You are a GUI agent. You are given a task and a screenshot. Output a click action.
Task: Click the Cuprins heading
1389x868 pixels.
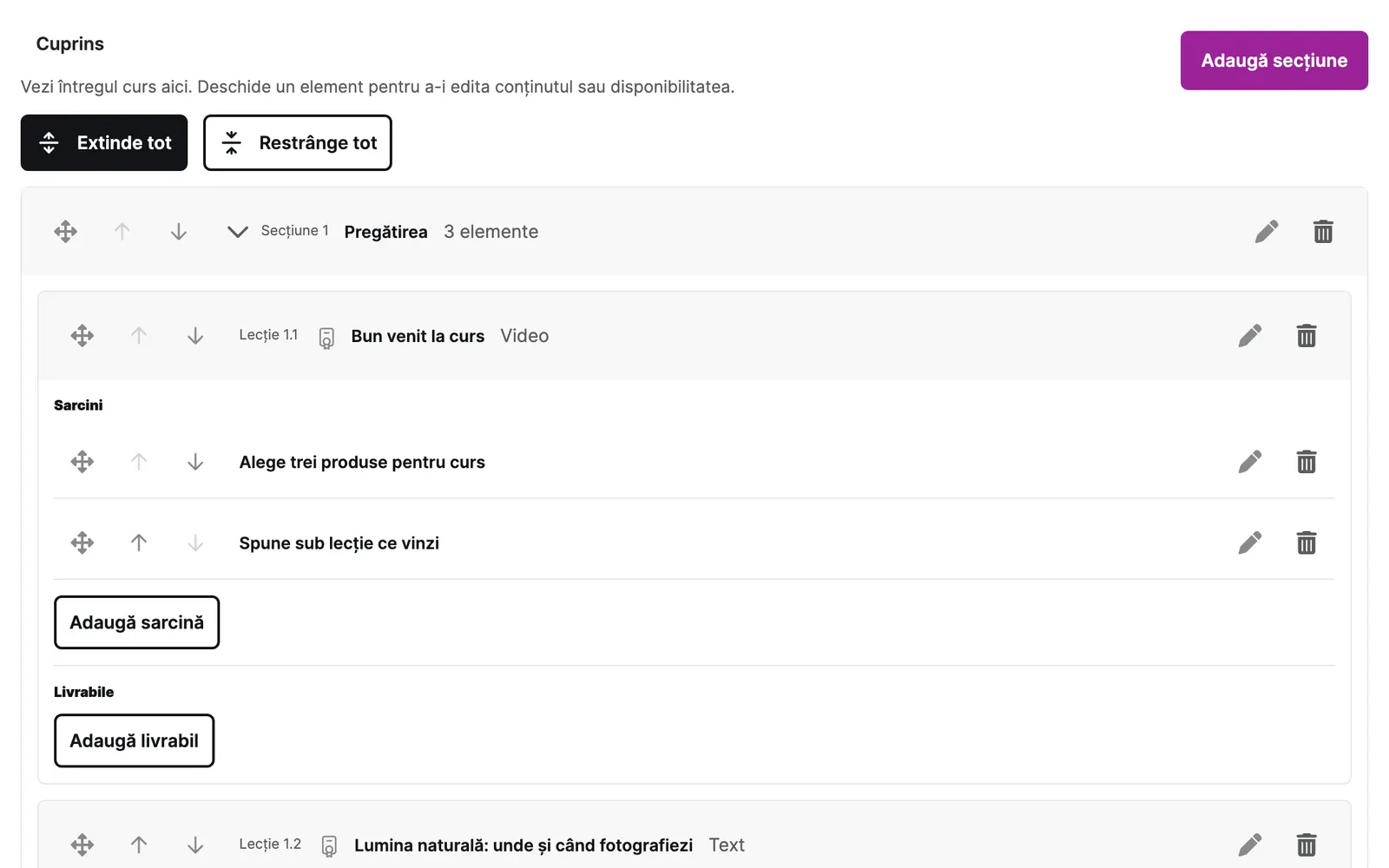pos(70,43)
